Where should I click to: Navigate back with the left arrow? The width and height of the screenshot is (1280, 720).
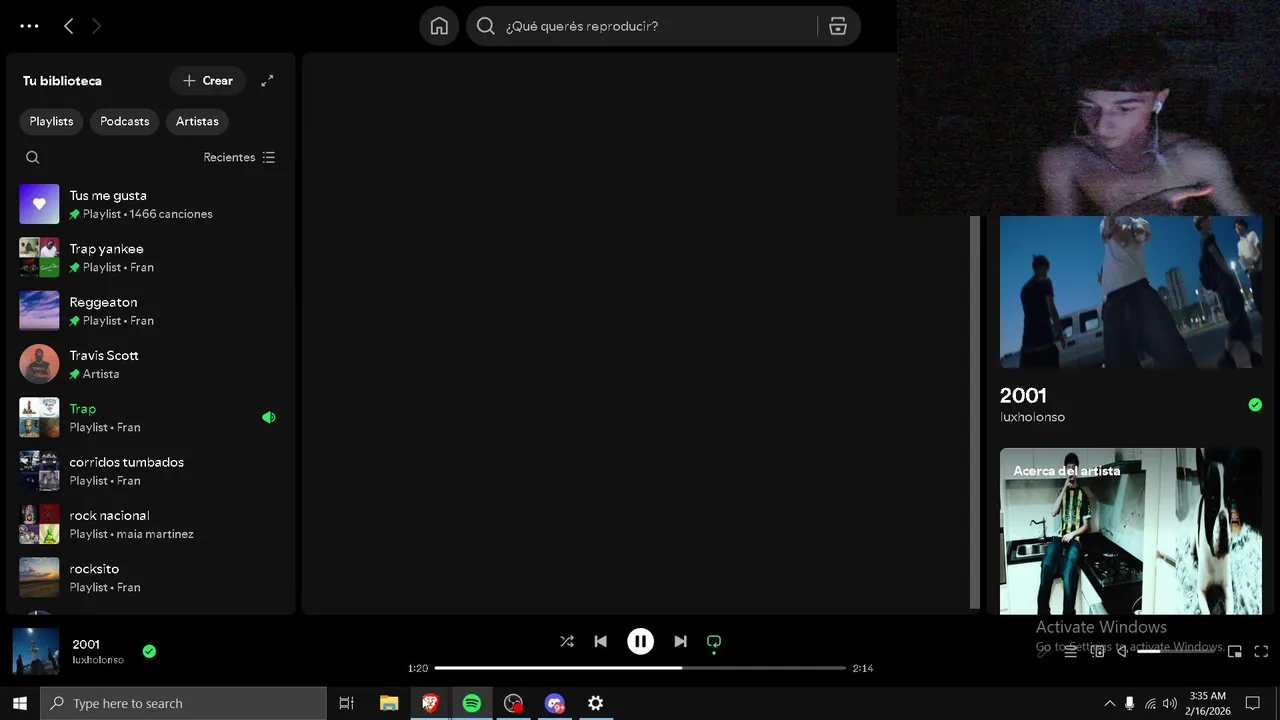click(x=68, y=26)
